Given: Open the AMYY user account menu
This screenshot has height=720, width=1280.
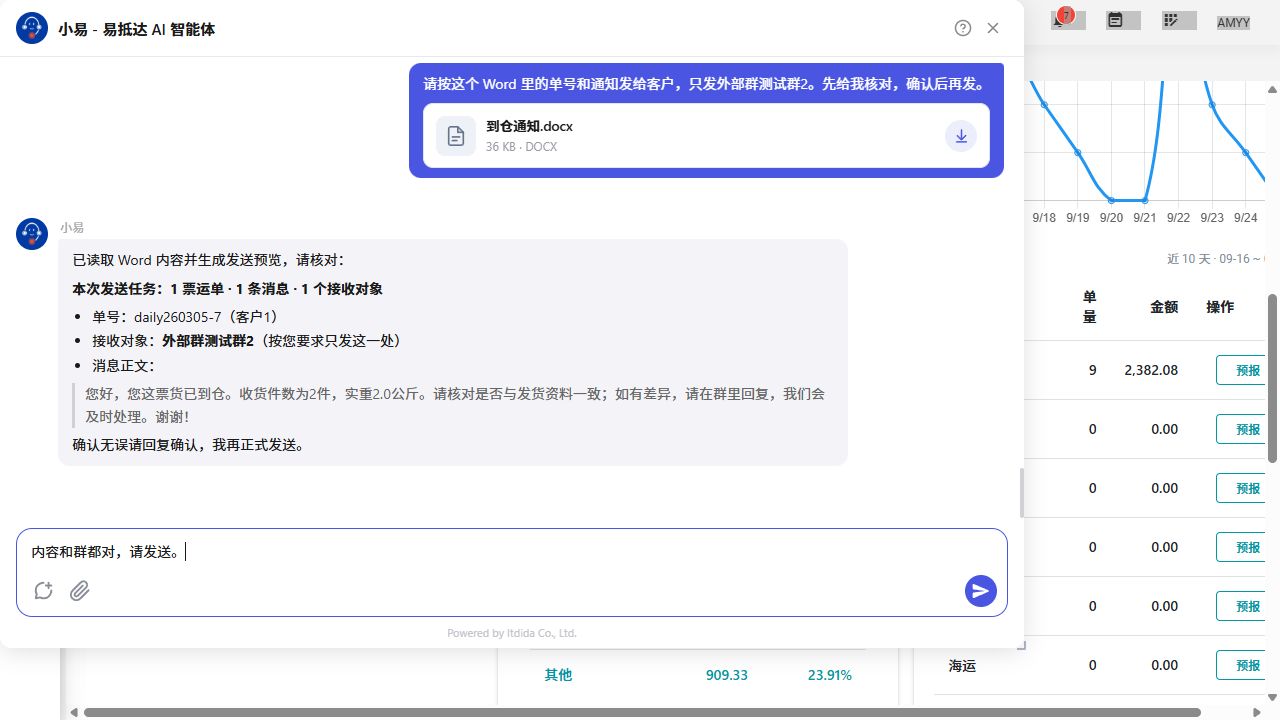Looking at the screenshot, I should point(1233,22).
